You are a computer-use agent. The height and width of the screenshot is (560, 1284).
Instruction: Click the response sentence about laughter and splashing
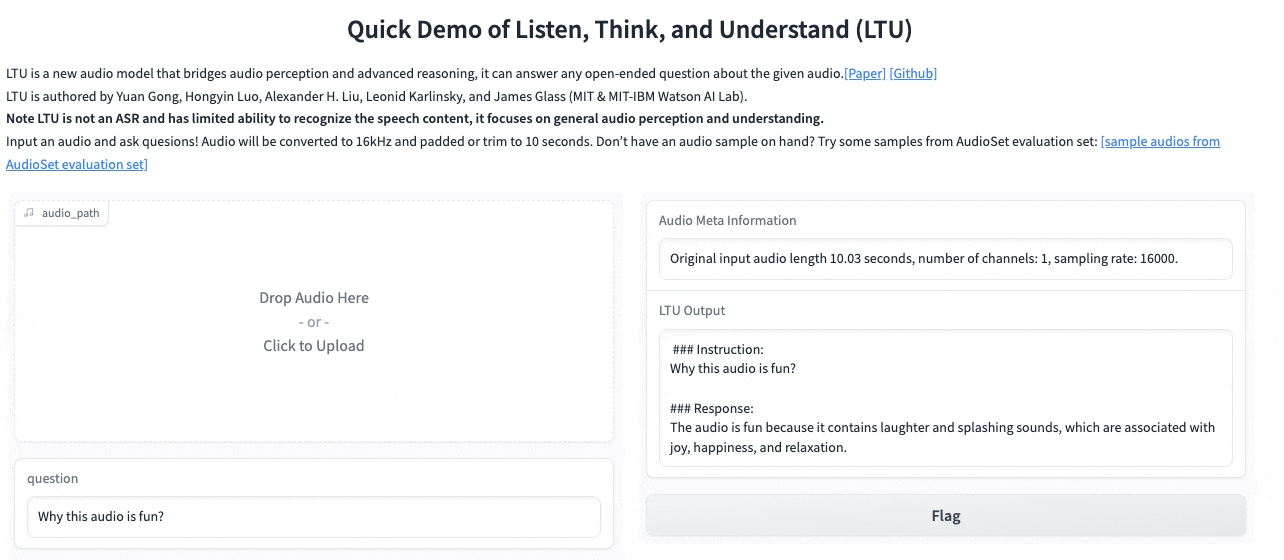[x=942, y=428]
